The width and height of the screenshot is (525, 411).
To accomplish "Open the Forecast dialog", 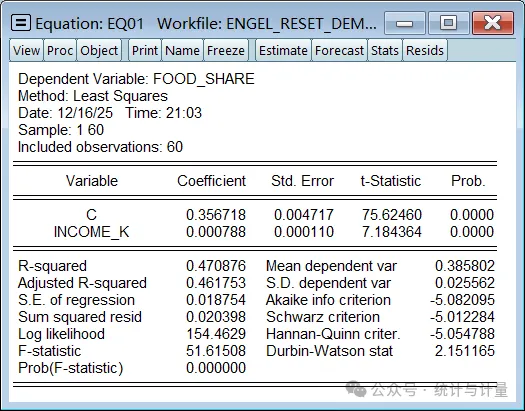I will tap(340, 51).
